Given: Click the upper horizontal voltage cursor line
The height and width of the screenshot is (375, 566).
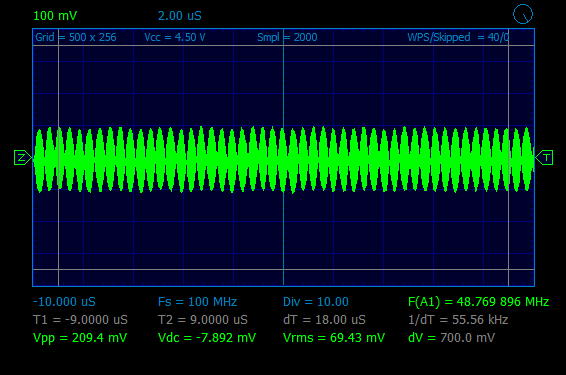Looking at the screenshot, I should click(283, 45).
